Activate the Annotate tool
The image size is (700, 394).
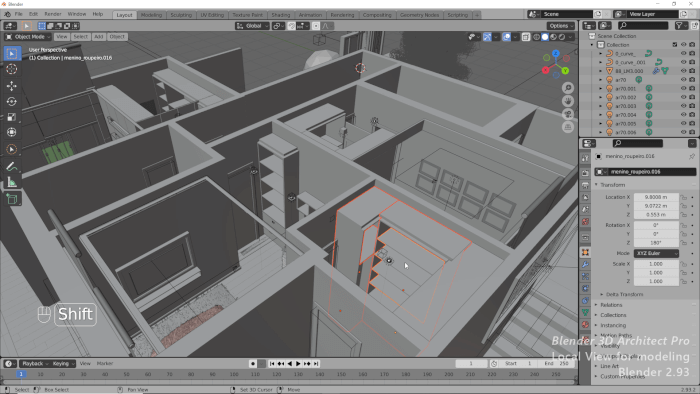click(12, 166)
